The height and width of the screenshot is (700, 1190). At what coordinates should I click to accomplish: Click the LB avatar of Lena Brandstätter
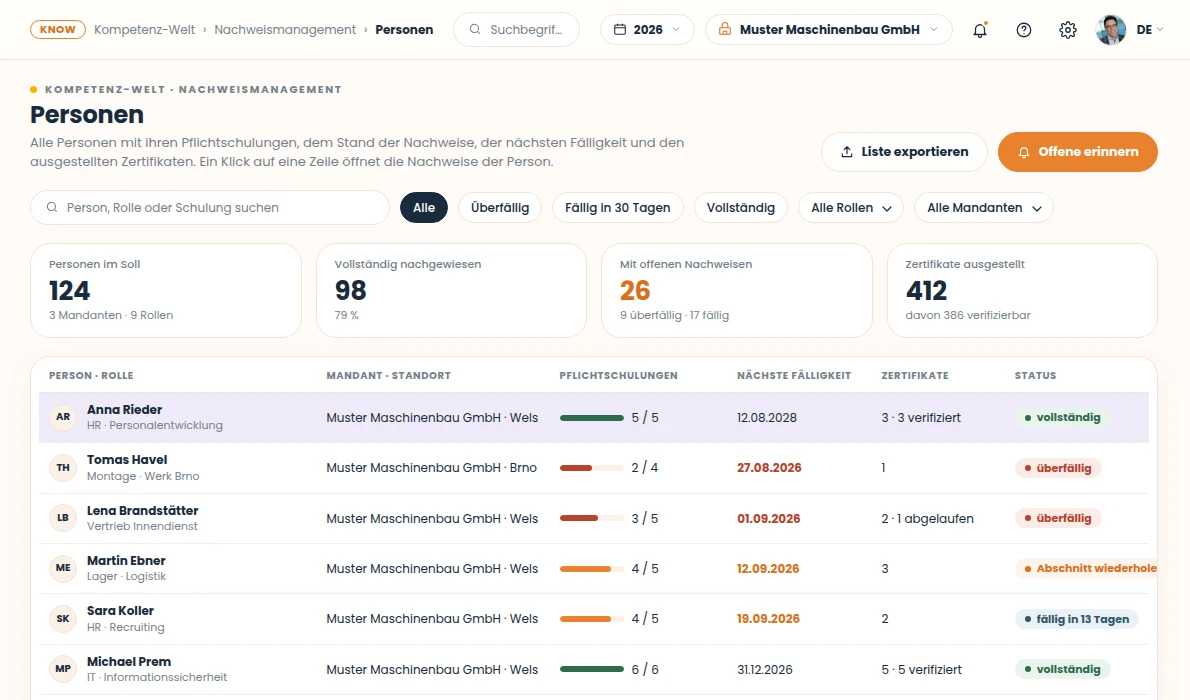pos(63,518)
